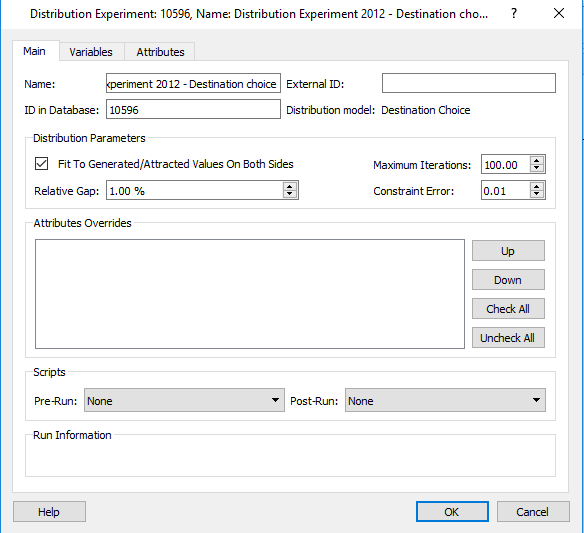Viewport: 584px width, 533px height.
Task: Open the Attributes tab
Action: point(160,52)
